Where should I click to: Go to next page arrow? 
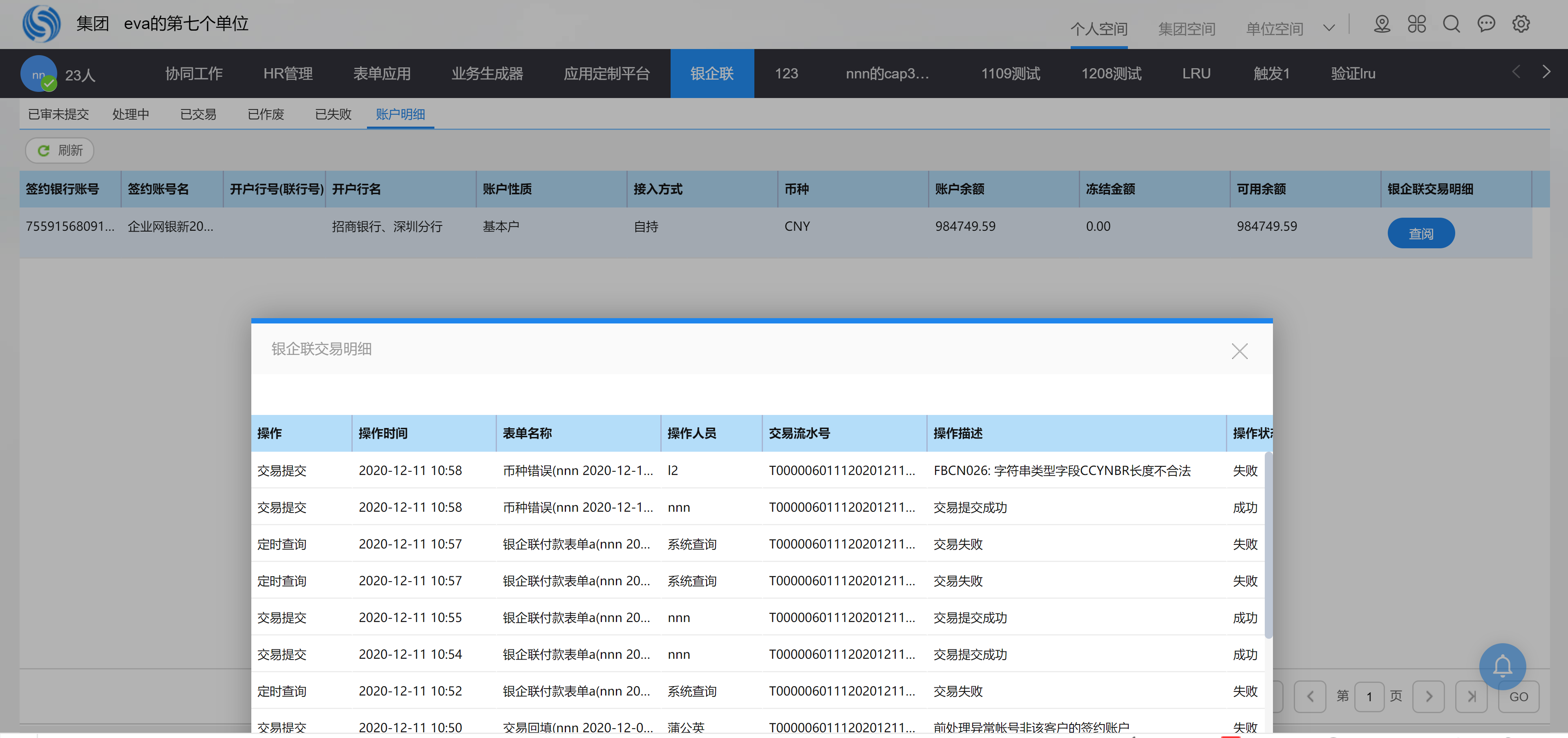click(x=1429, y=696)
